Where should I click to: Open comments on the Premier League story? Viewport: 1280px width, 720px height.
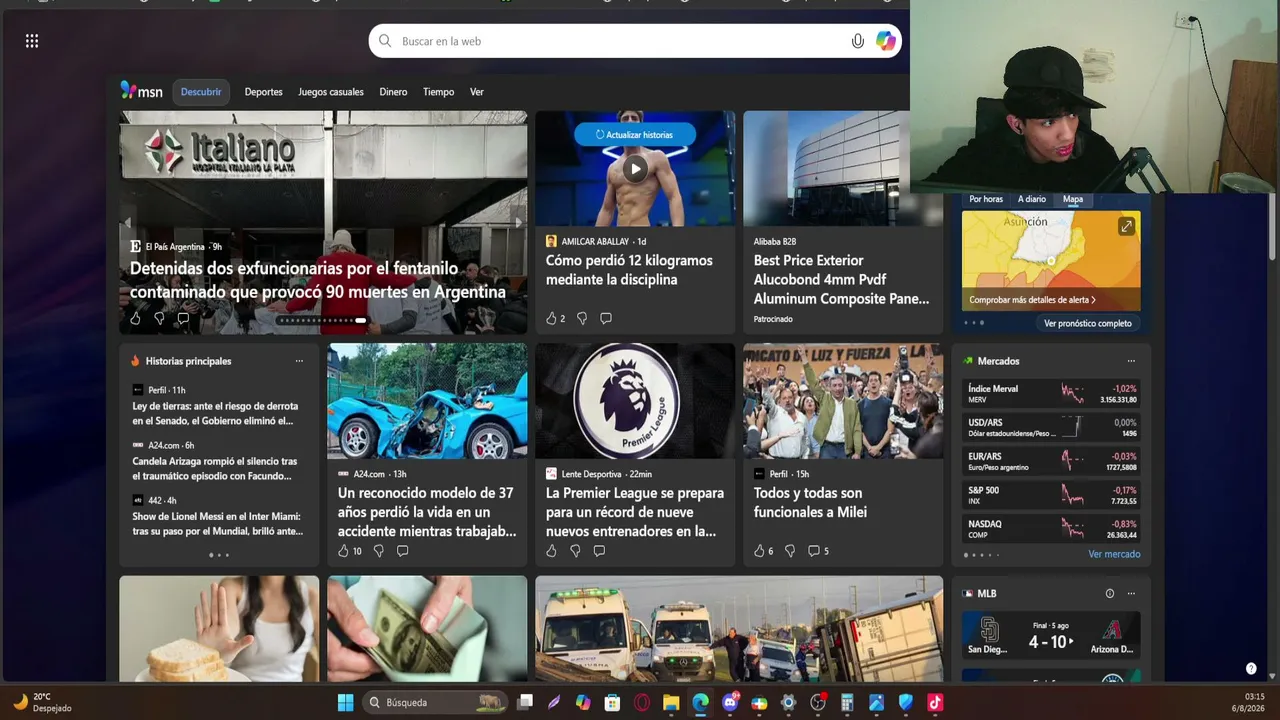pyautogui.click(x=599, y=551)
